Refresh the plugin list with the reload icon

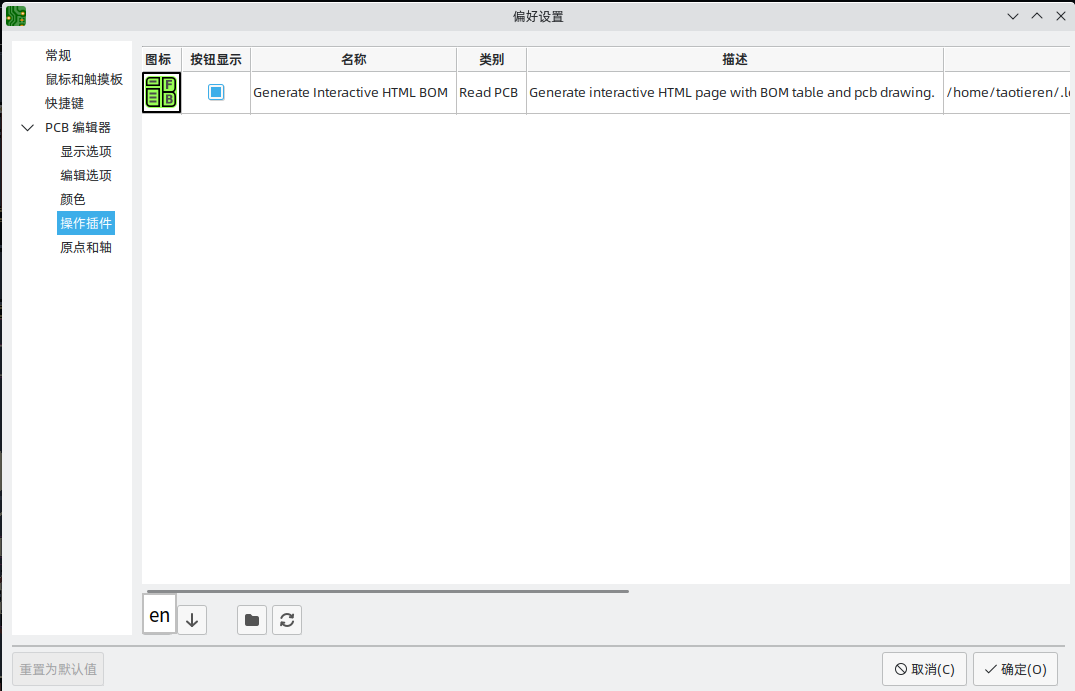287,619
